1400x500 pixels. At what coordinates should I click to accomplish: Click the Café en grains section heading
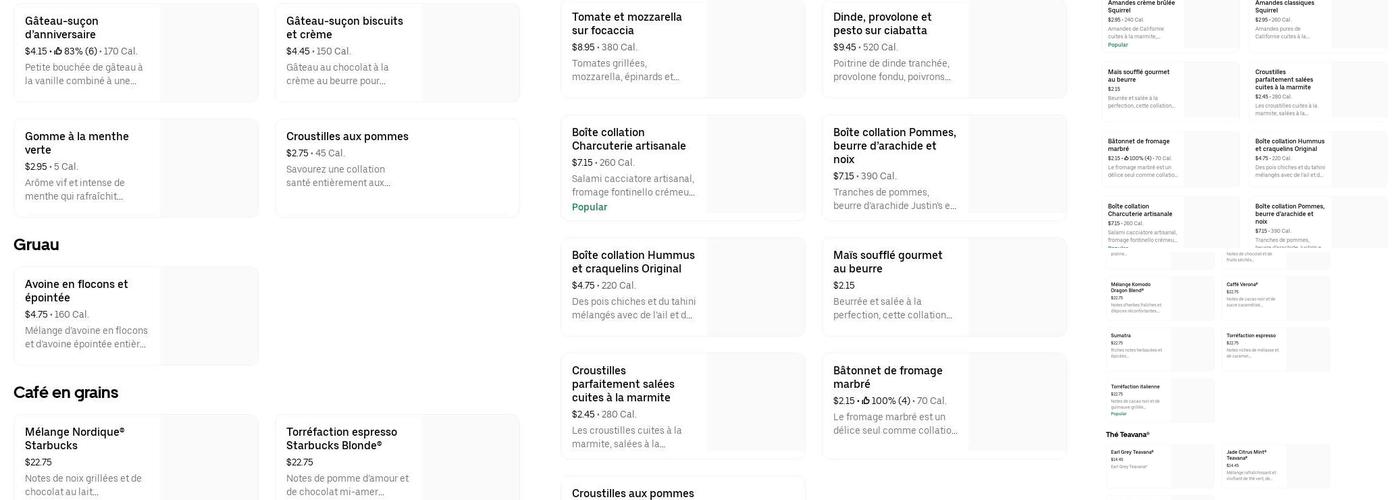(x=66, y=393)
